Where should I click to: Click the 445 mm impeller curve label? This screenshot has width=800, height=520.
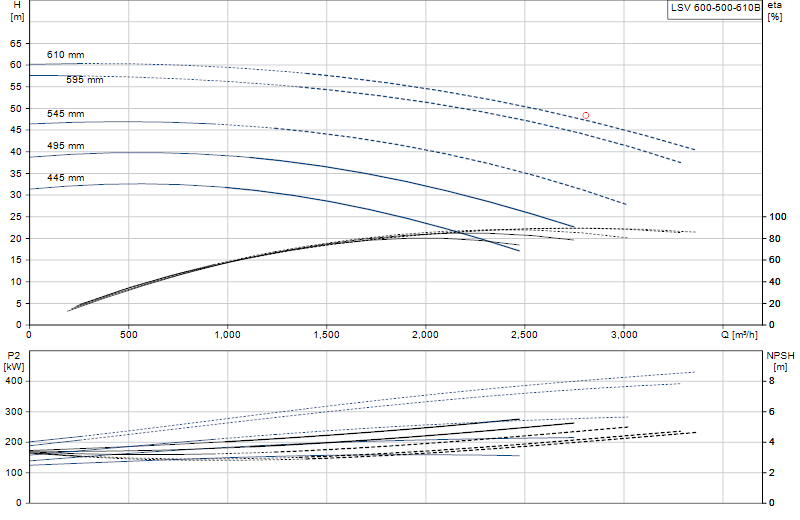pyautogui.click(x=65, y=178)
